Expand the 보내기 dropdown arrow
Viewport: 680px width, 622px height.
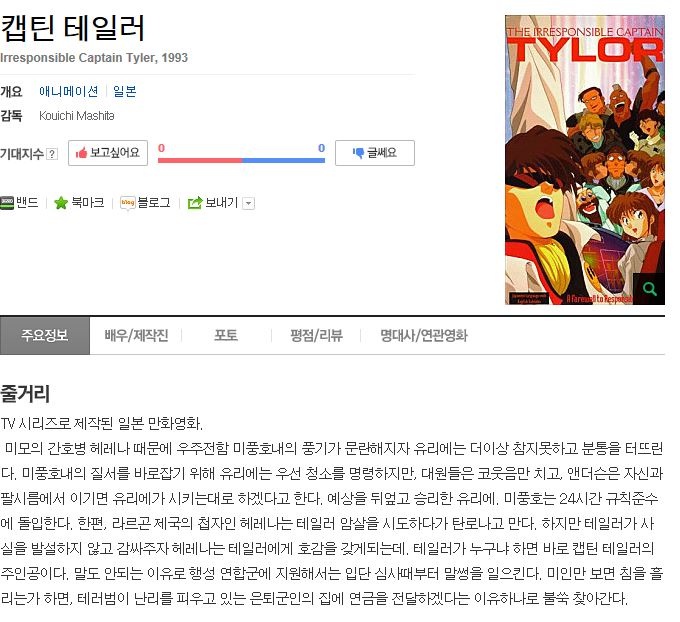click(248, 203)
